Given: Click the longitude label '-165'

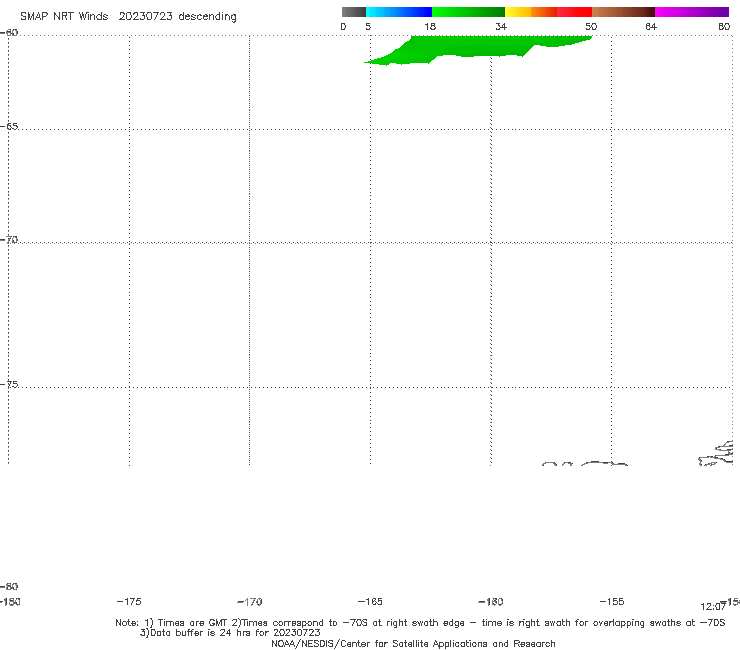Looking at the screenshot, I should pyautogui.click(x=370, y=601).
